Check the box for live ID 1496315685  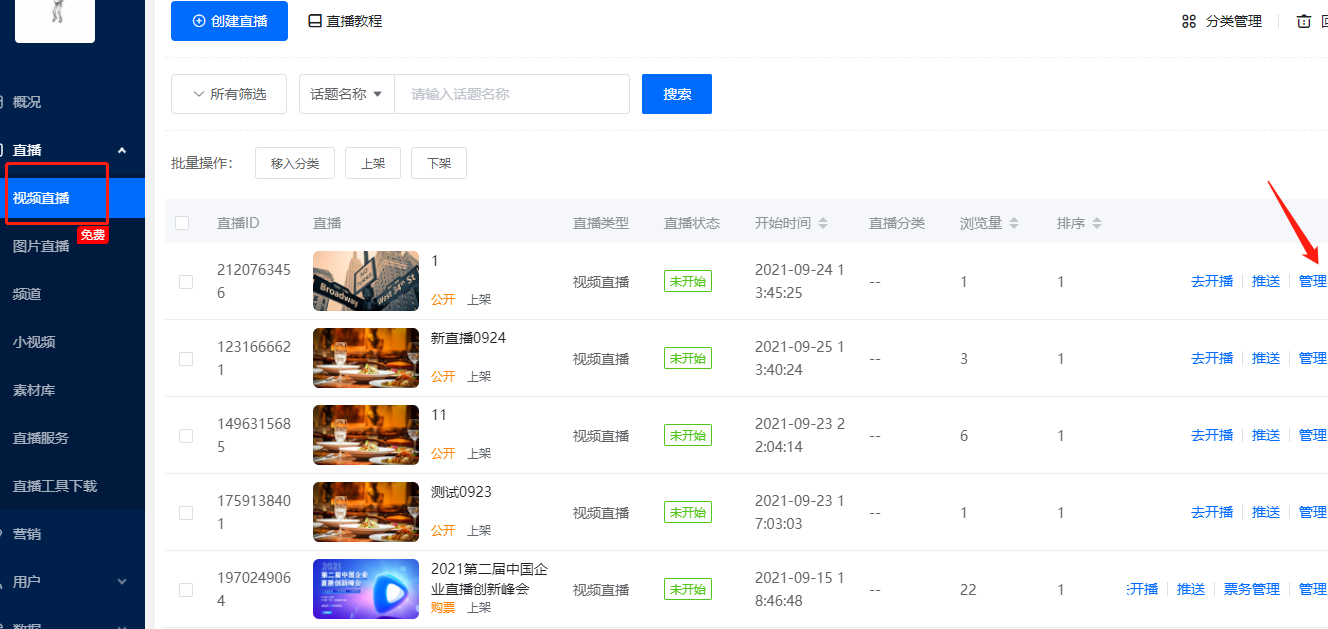click(x=186, y=436)
